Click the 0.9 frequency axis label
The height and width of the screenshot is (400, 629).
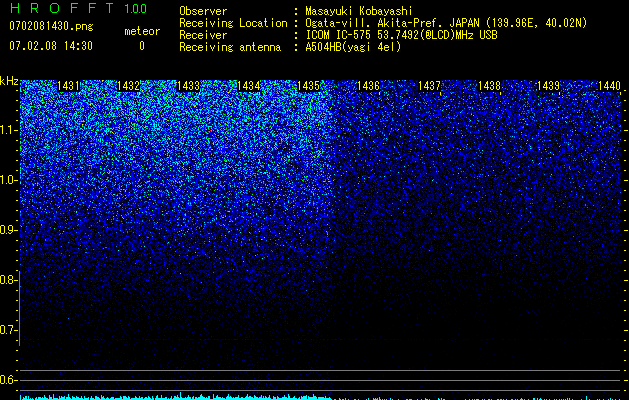pos(8,230)
